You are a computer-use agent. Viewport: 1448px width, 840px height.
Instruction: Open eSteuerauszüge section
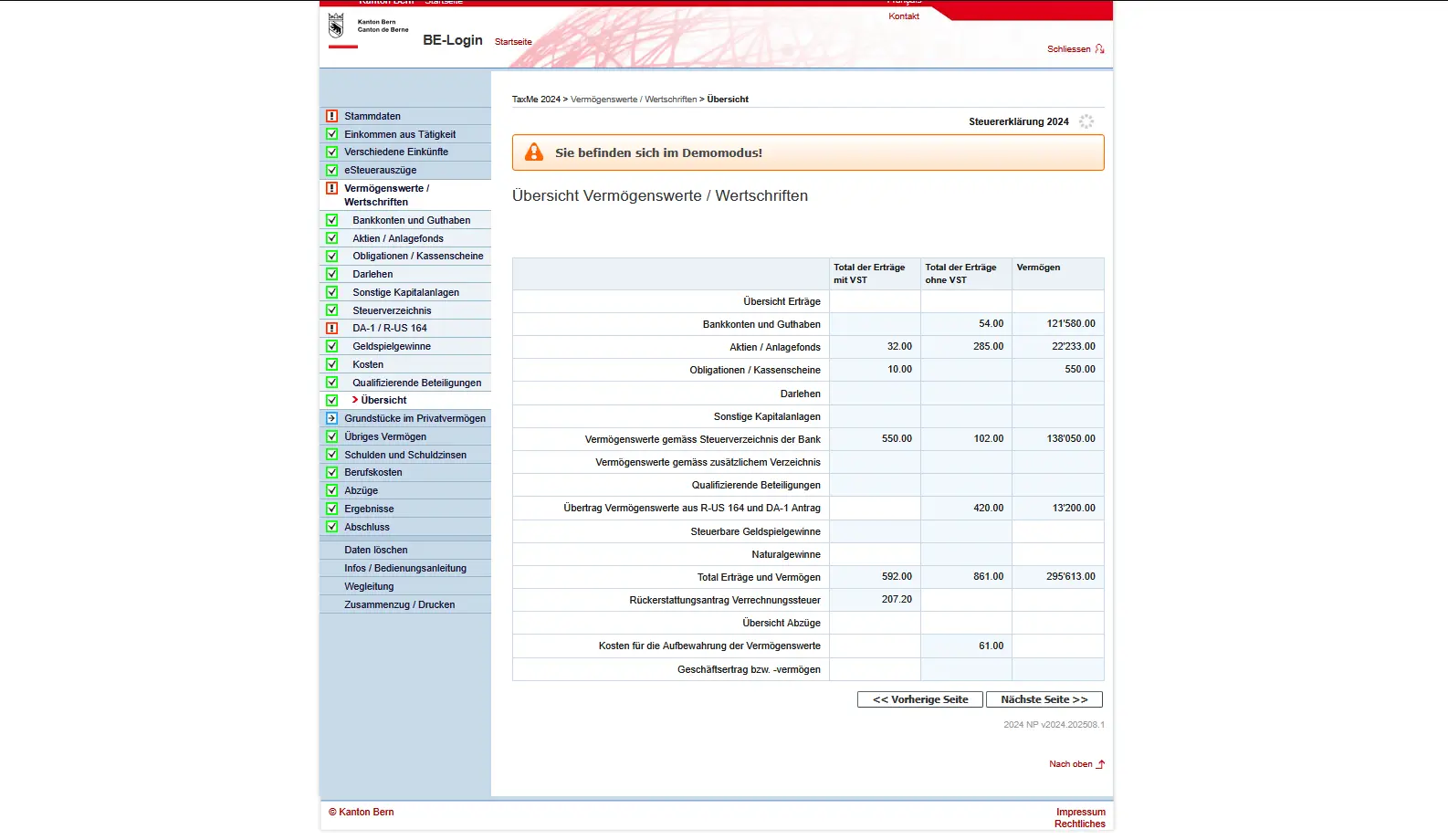pyautogui.click(x=381, y=170)
